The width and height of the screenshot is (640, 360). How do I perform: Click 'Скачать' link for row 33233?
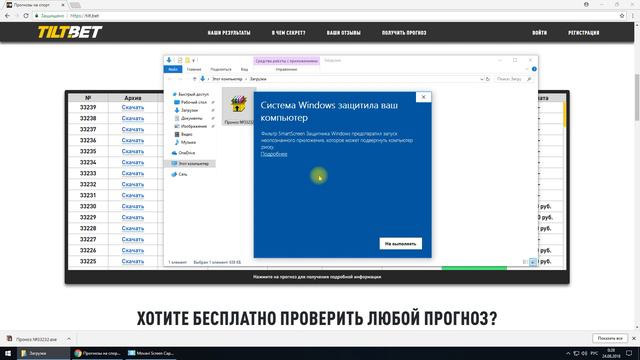click(x=133, y=173)
